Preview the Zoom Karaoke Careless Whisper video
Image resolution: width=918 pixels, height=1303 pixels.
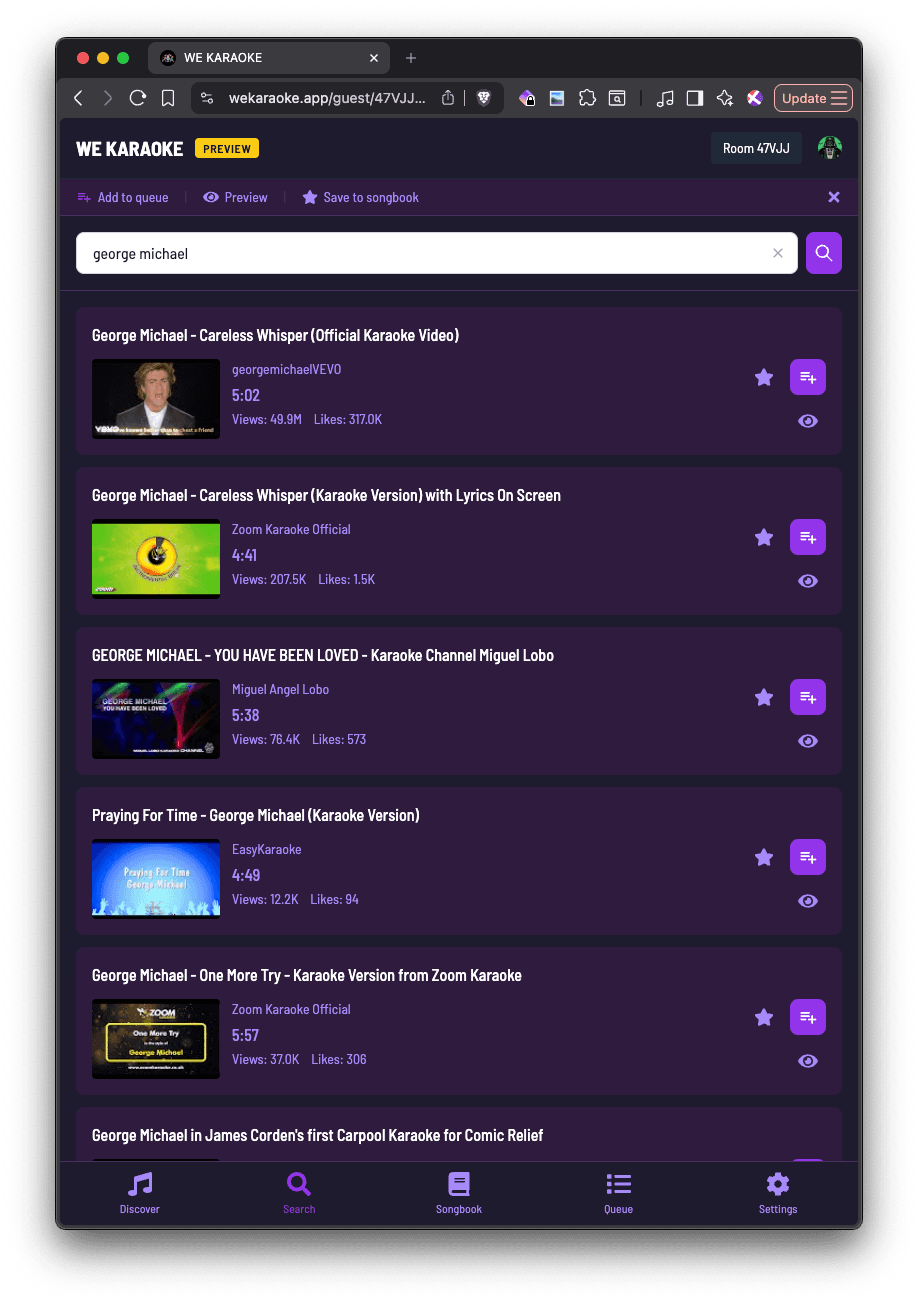click(807, 581)
